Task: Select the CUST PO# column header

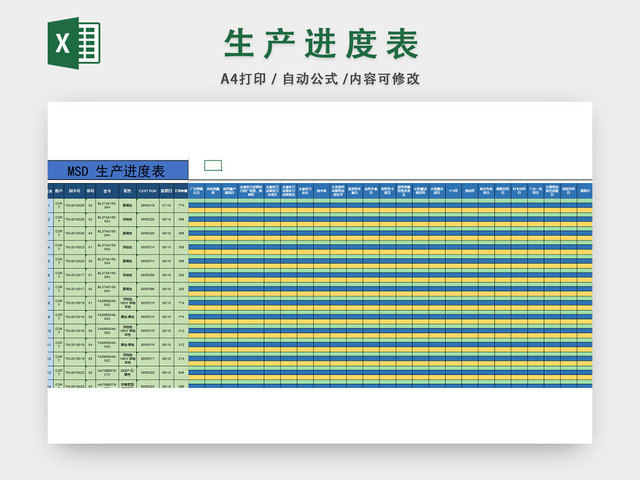Action: click(x=148, y=191)
